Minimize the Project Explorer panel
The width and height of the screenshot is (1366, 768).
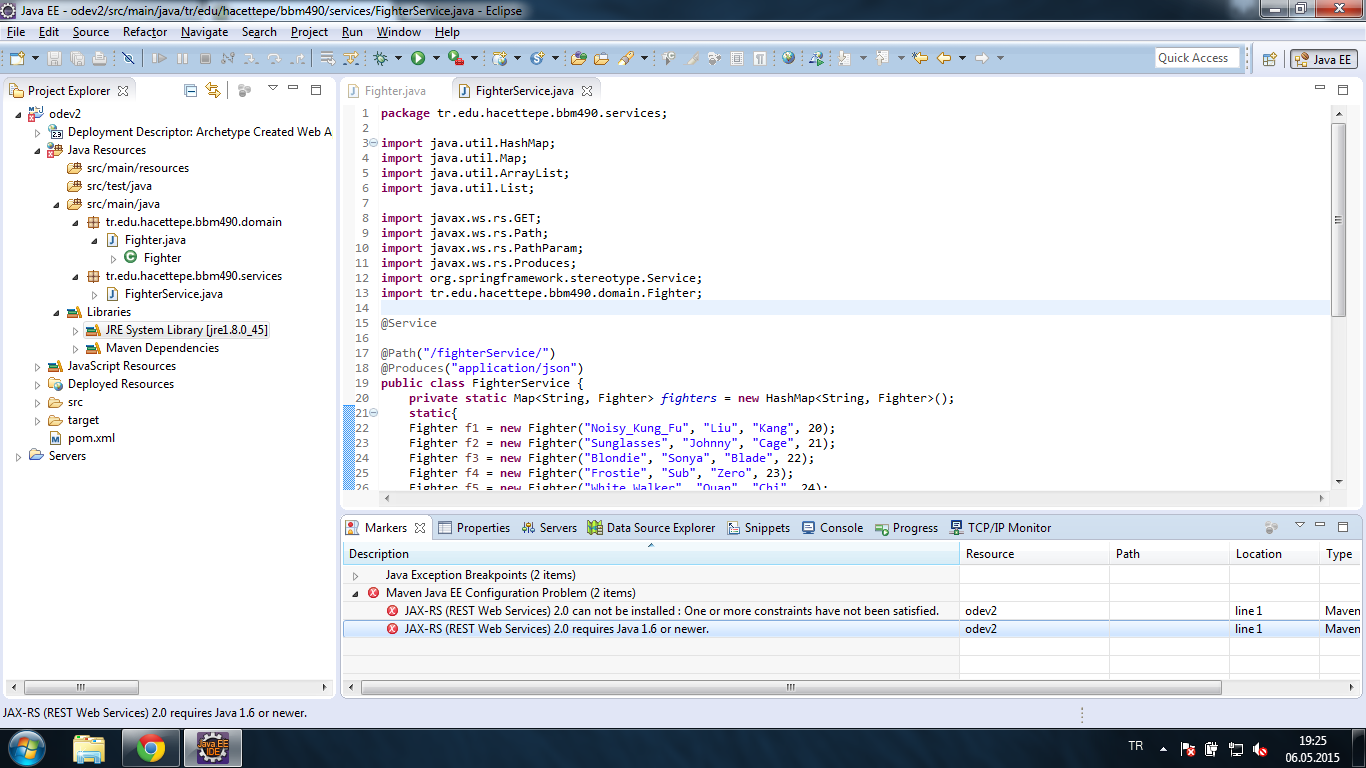tap(293, 89)
